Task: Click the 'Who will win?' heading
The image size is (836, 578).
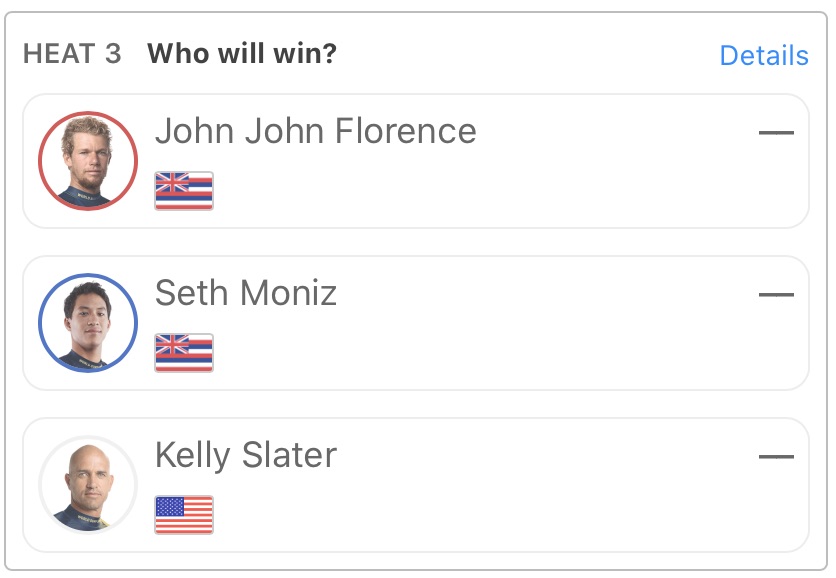Action: tap(242, 54)
